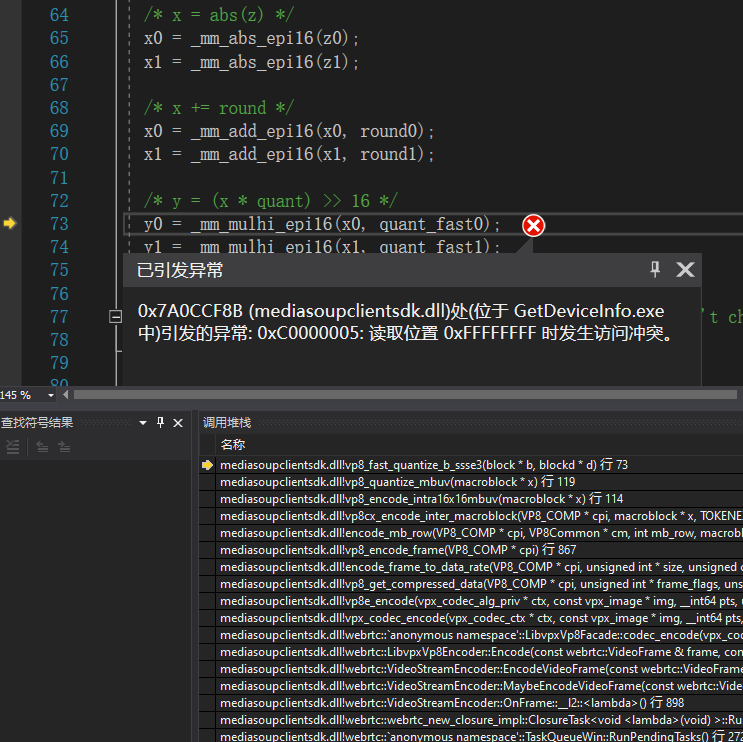Click the clear all results icon in 查找符号结果
This screenshot has width=743, height=742.
(x=13, y=446)
